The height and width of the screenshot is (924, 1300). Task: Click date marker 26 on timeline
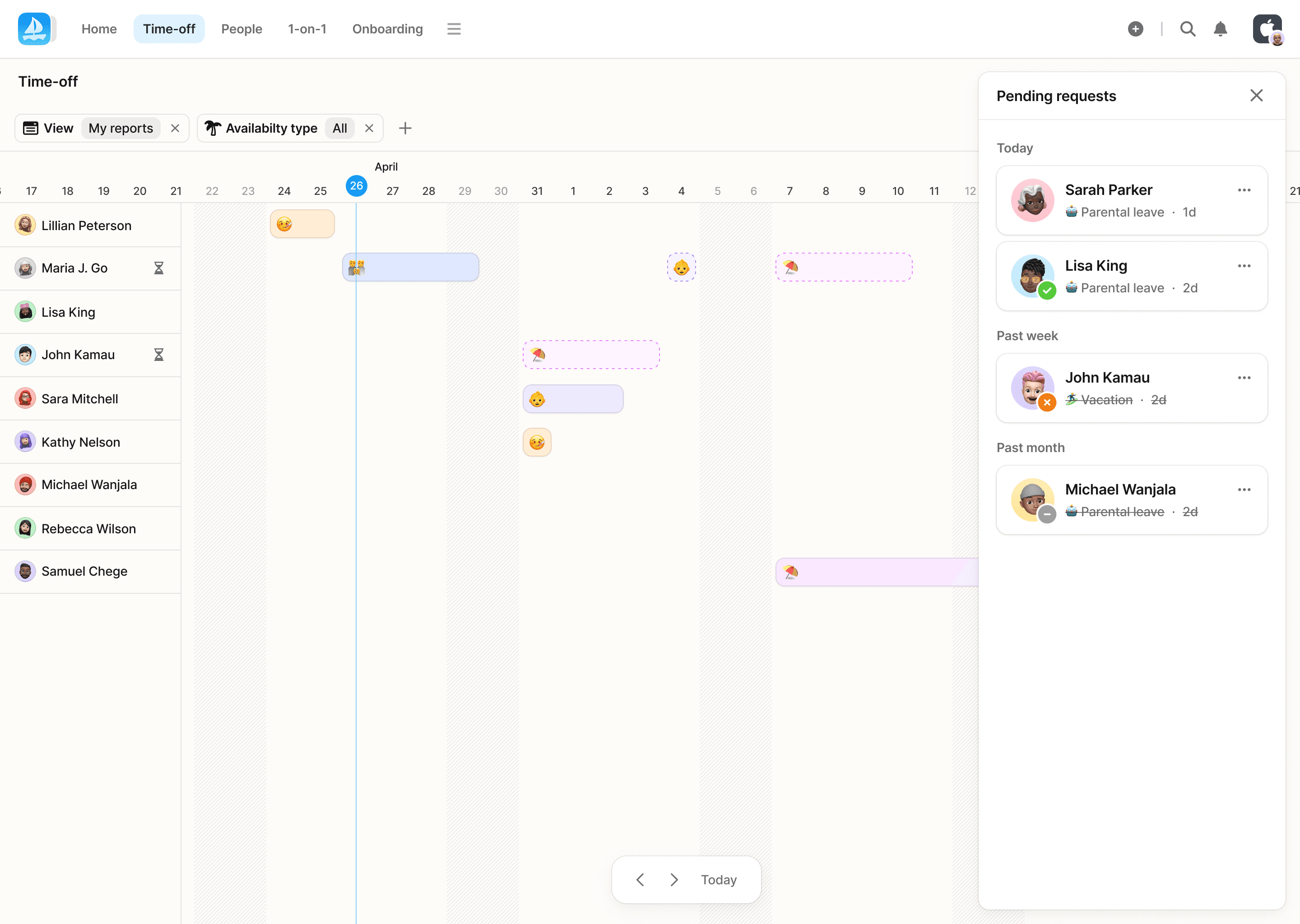356,185
